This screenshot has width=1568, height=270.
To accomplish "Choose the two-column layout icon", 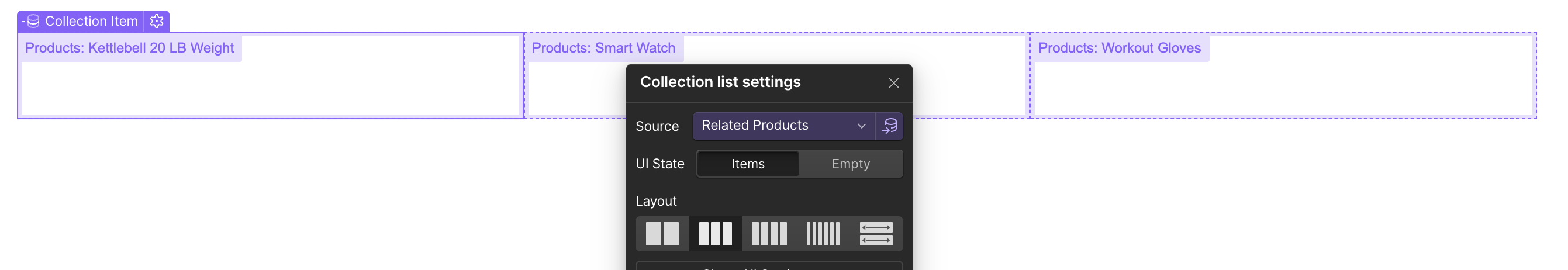I will [x=662, y=234].
